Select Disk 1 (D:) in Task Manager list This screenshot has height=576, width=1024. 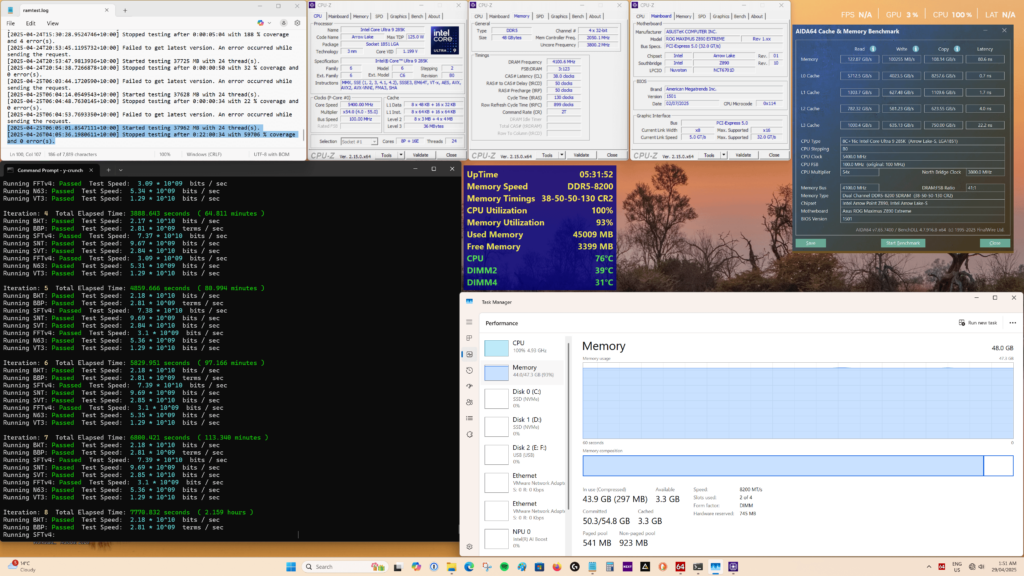click(x=524, y=426)
